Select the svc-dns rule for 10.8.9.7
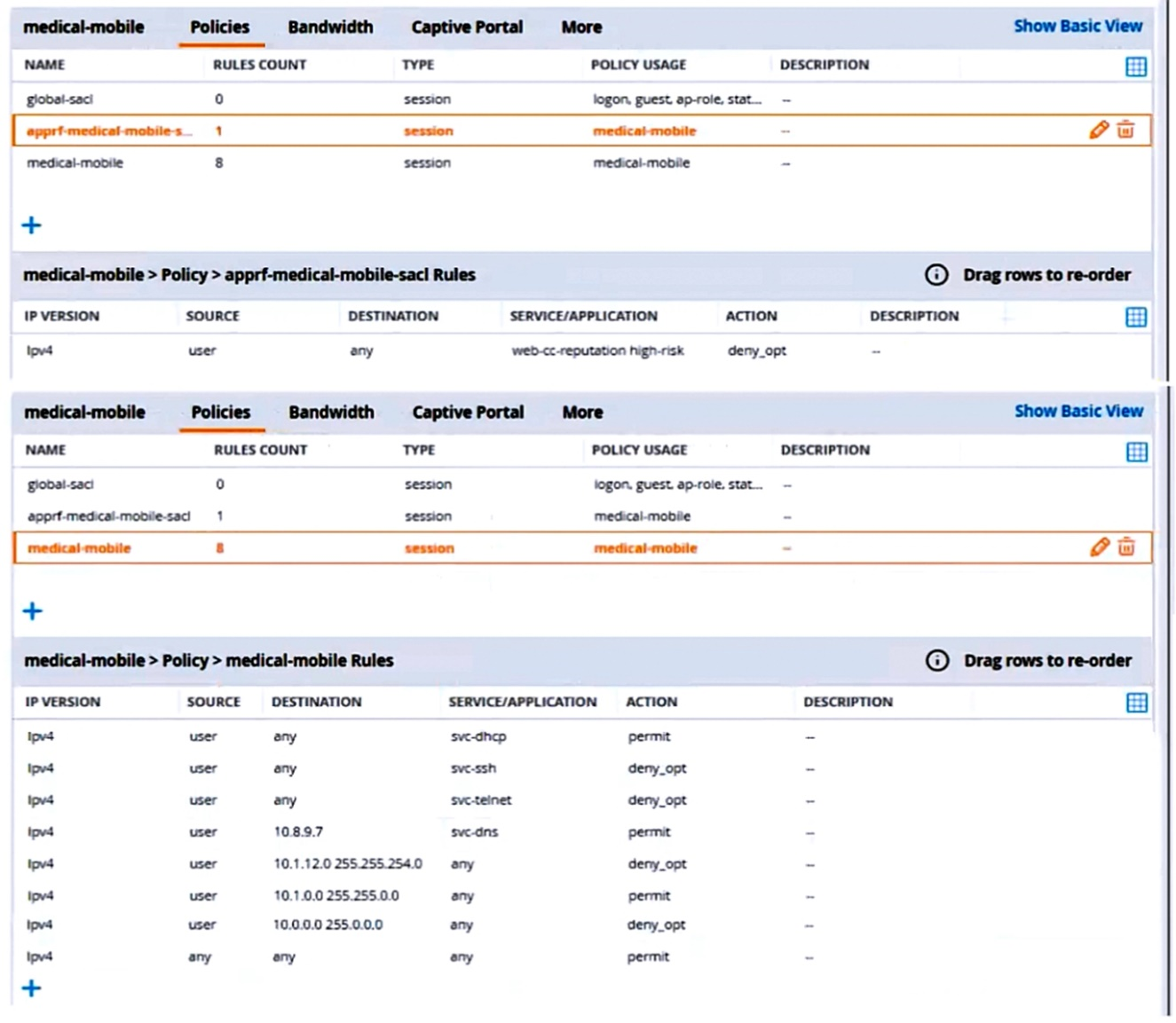Screen dimensions: 1176x1023 click(474, 832)
